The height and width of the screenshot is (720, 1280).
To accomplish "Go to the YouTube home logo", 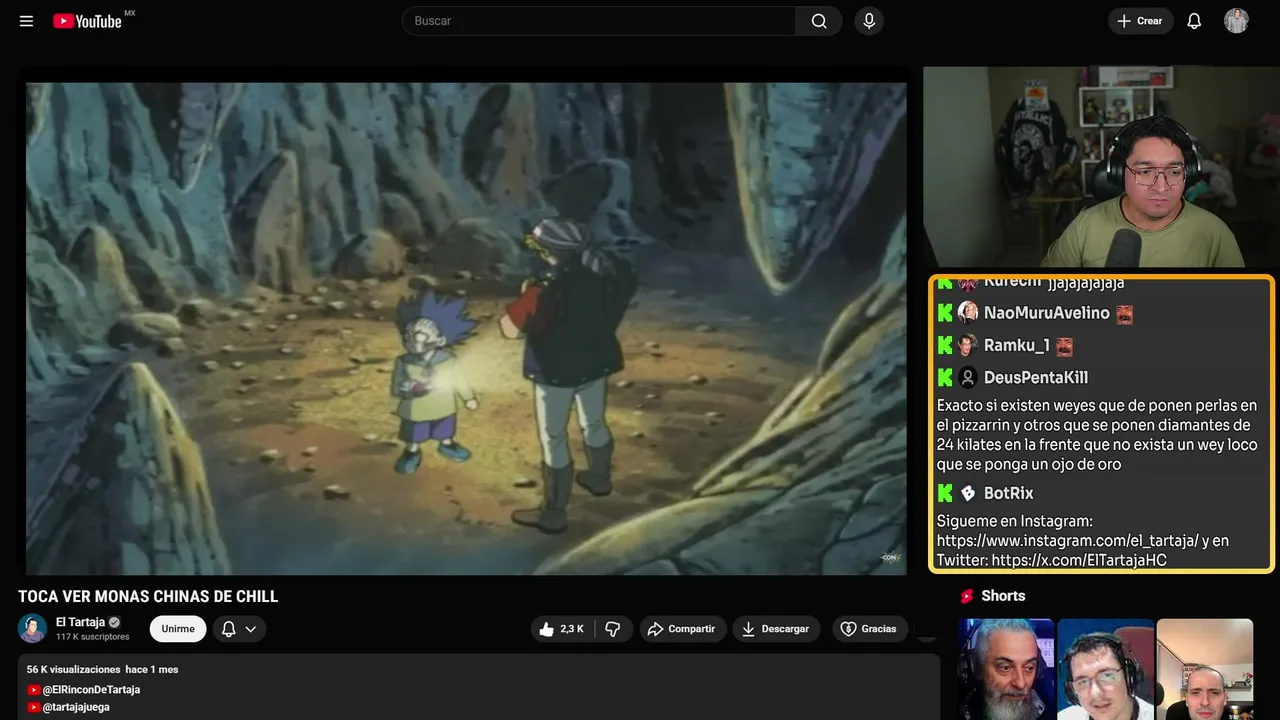I will [x=87, y=21].
